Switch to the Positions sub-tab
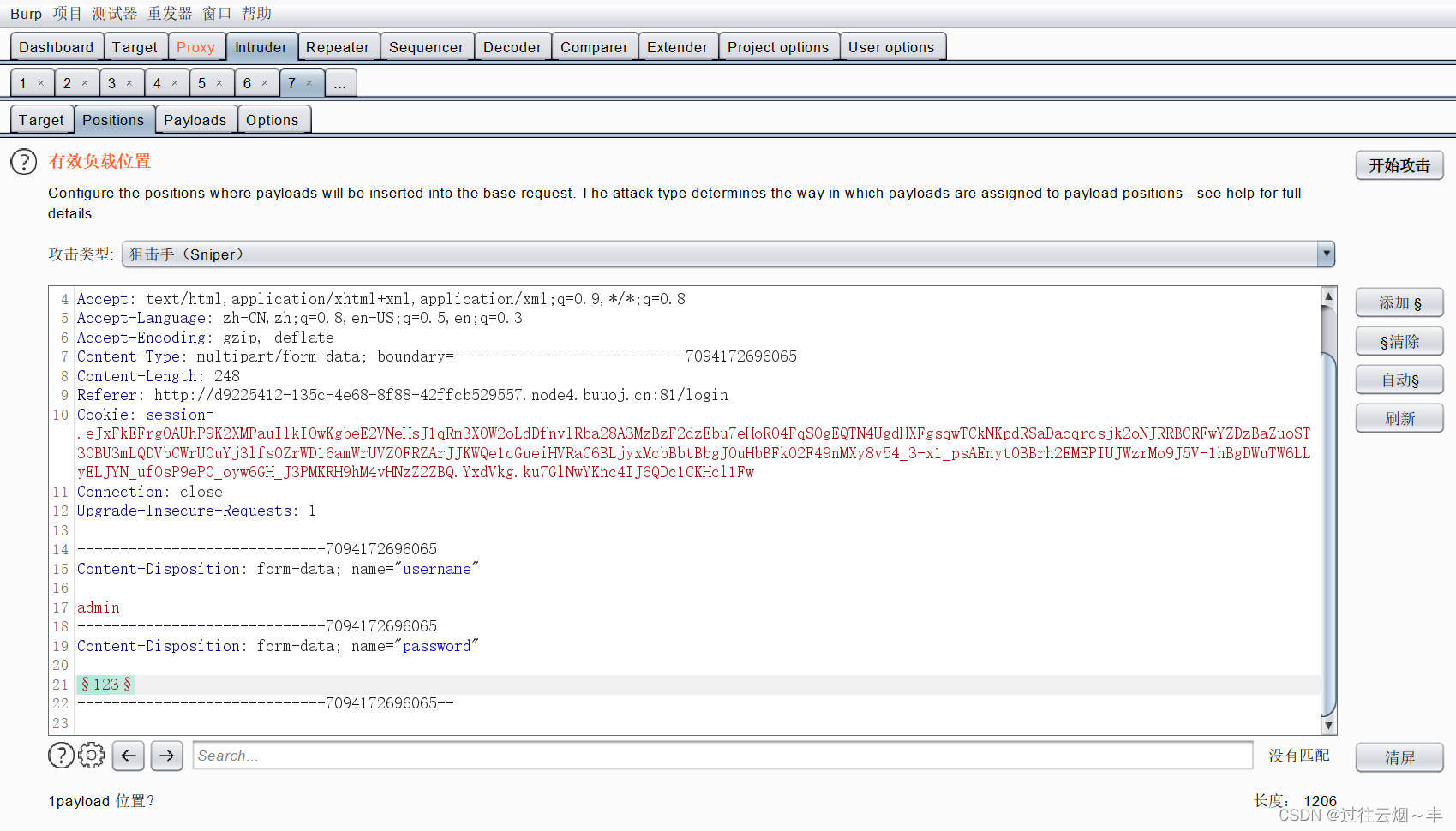 [x=113, y=120]
